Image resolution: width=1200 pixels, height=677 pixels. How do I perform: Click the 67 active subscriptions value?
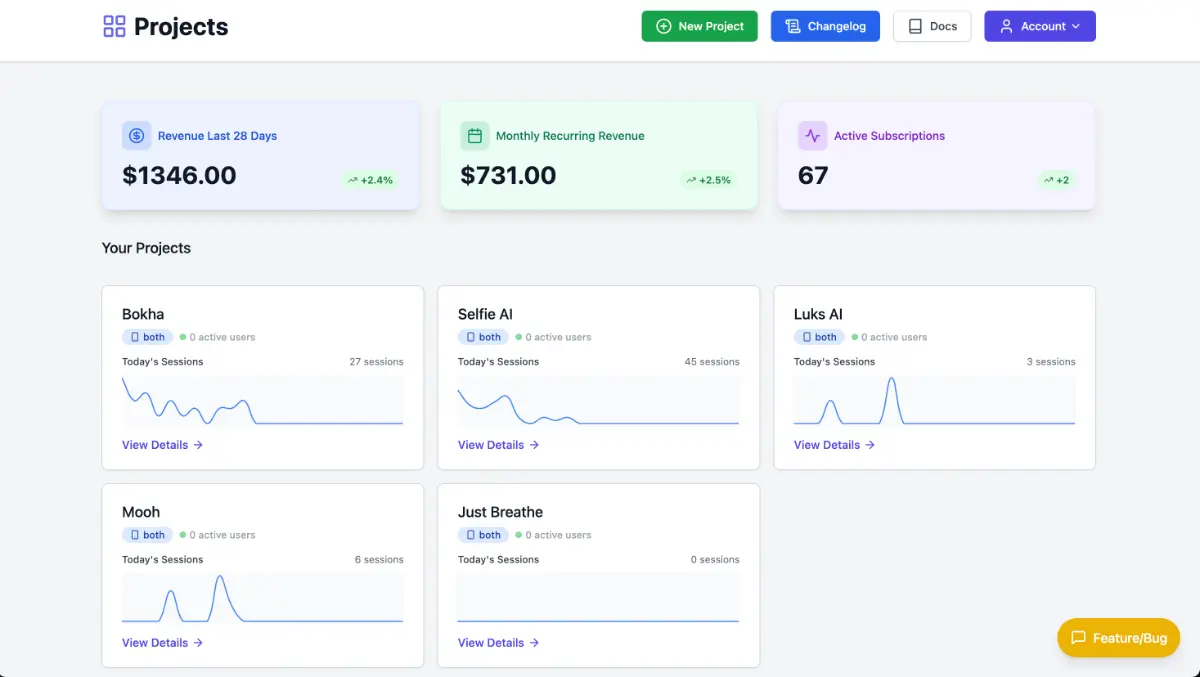coord(813,176)
